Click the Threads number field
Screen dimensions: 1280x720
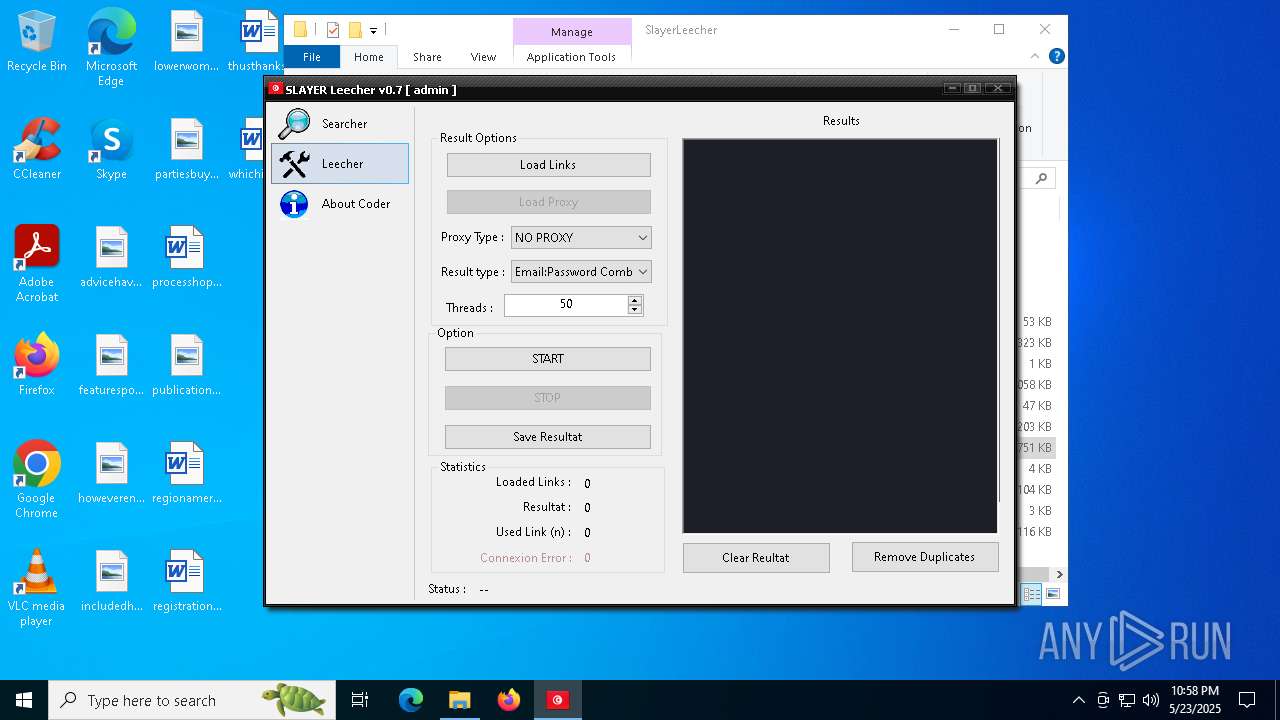tap(566, 305)
